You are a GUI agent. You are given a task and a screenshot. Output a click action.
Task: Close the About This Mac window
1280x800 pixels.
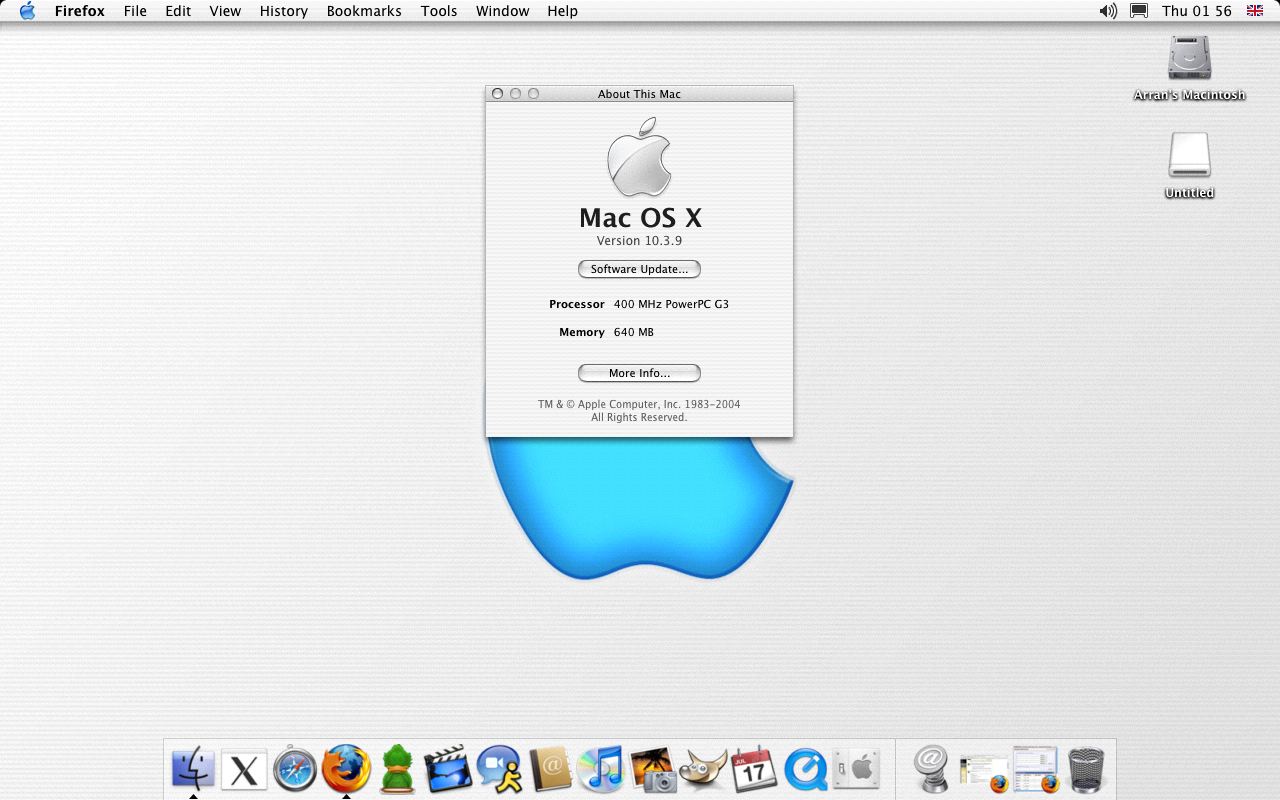[x=497, y=94]
